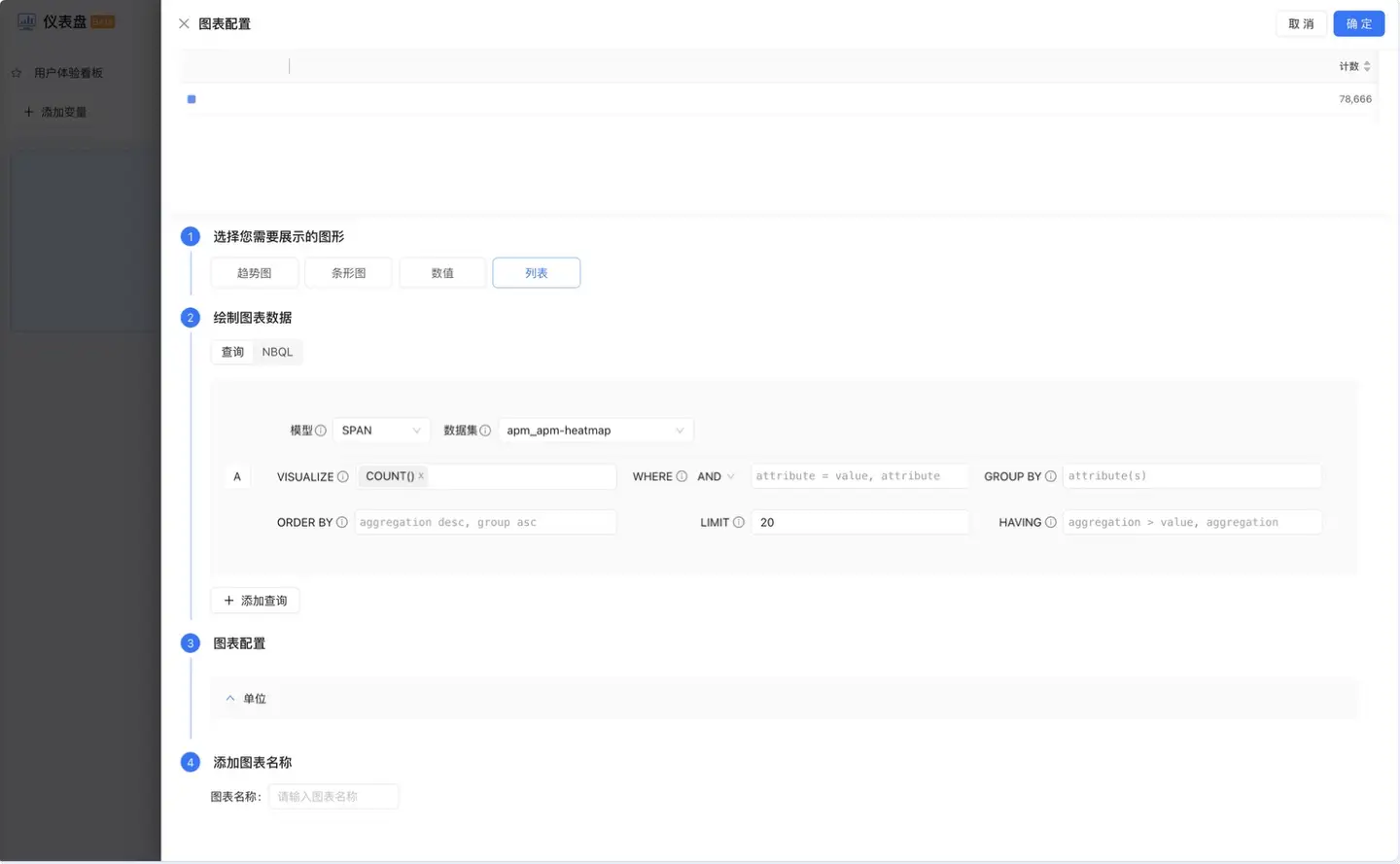Click the LIMIT help info icon

coord(739,523)
